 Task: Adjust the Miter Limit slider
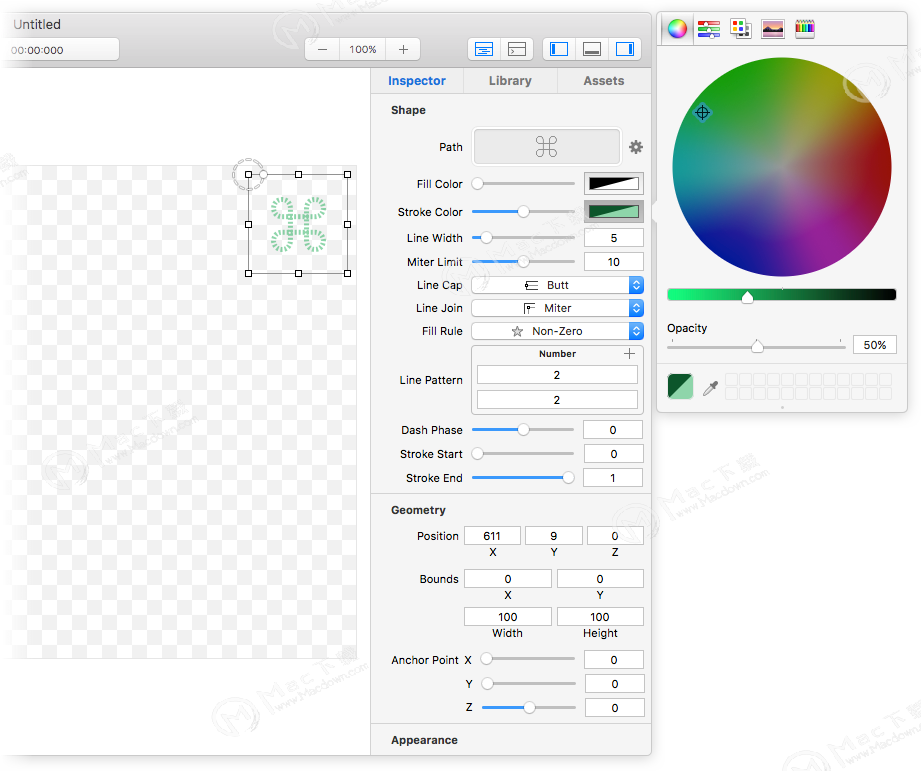click(x=523, y=261)
